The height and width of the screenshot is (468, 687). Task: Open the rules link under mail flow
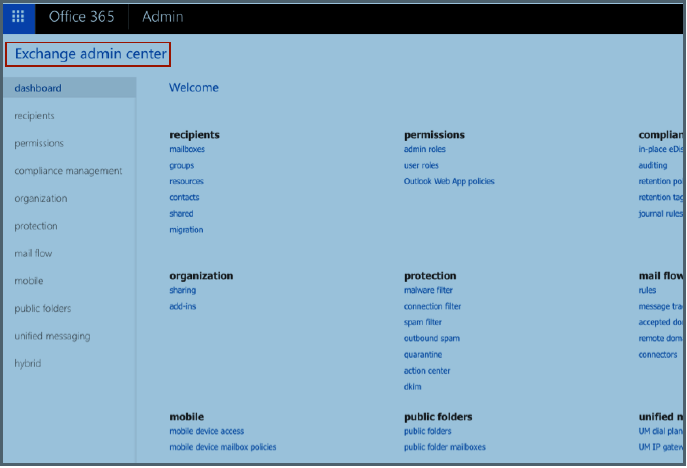647,291
